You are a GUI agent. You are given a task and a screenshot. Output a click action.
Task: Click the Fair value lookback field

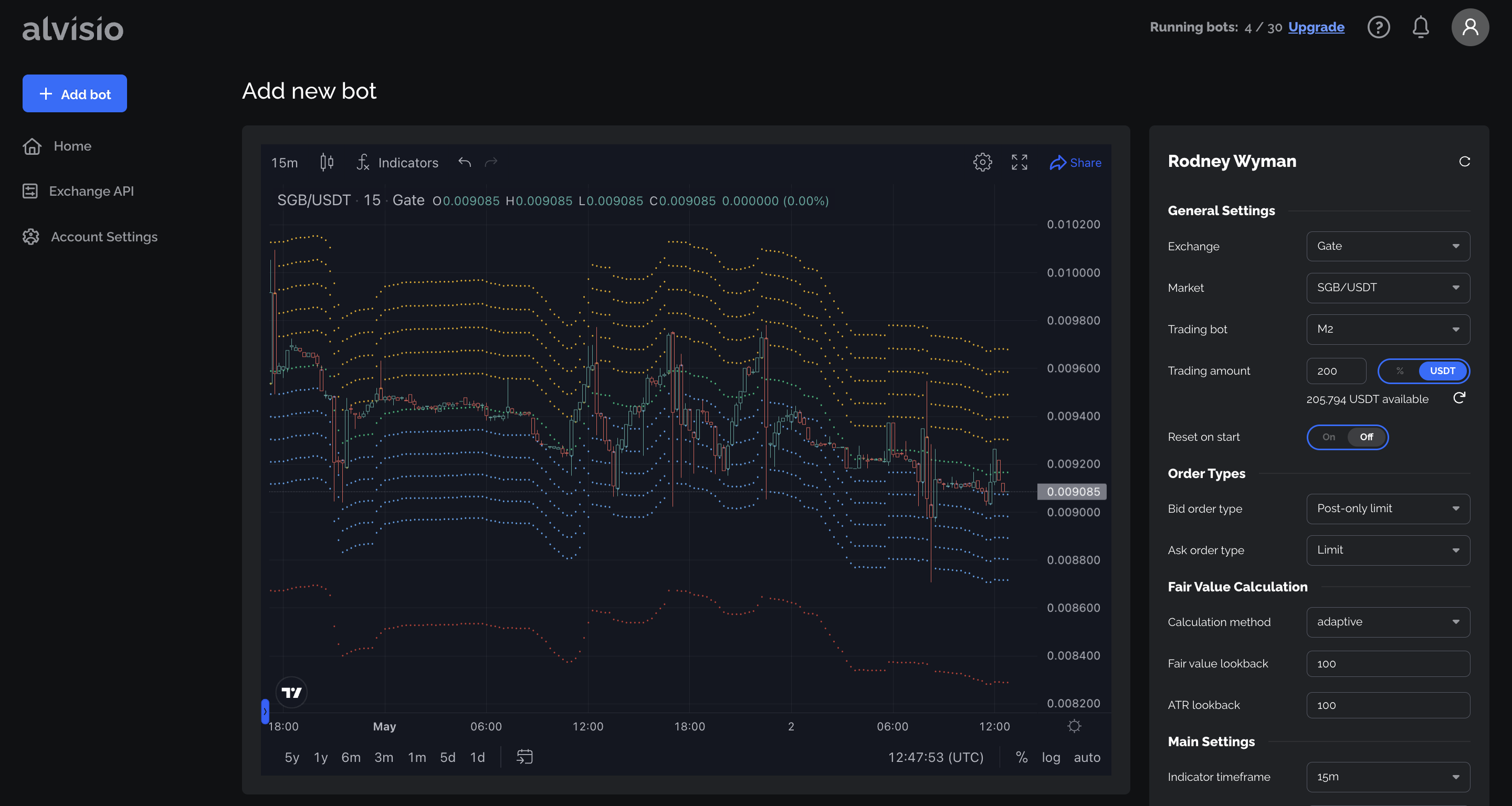(x=1388, y=663)
